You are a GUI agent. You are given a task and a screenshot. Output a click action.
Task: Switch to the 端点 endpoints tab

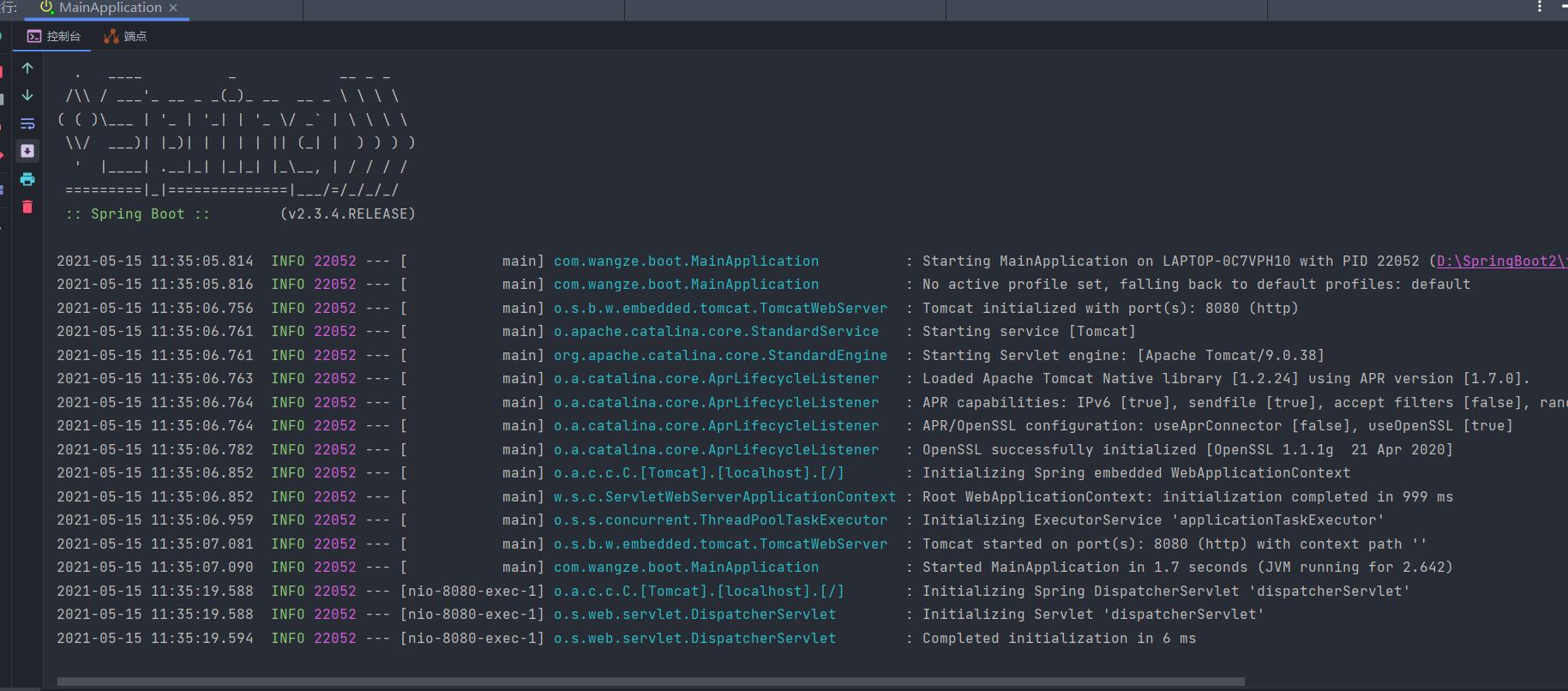pos(125,36)
